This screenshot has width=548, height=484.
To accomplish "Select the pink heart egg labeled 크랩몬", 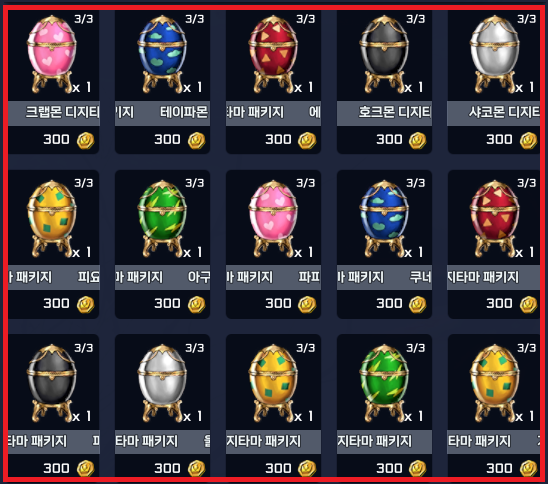I will (52, 54).
